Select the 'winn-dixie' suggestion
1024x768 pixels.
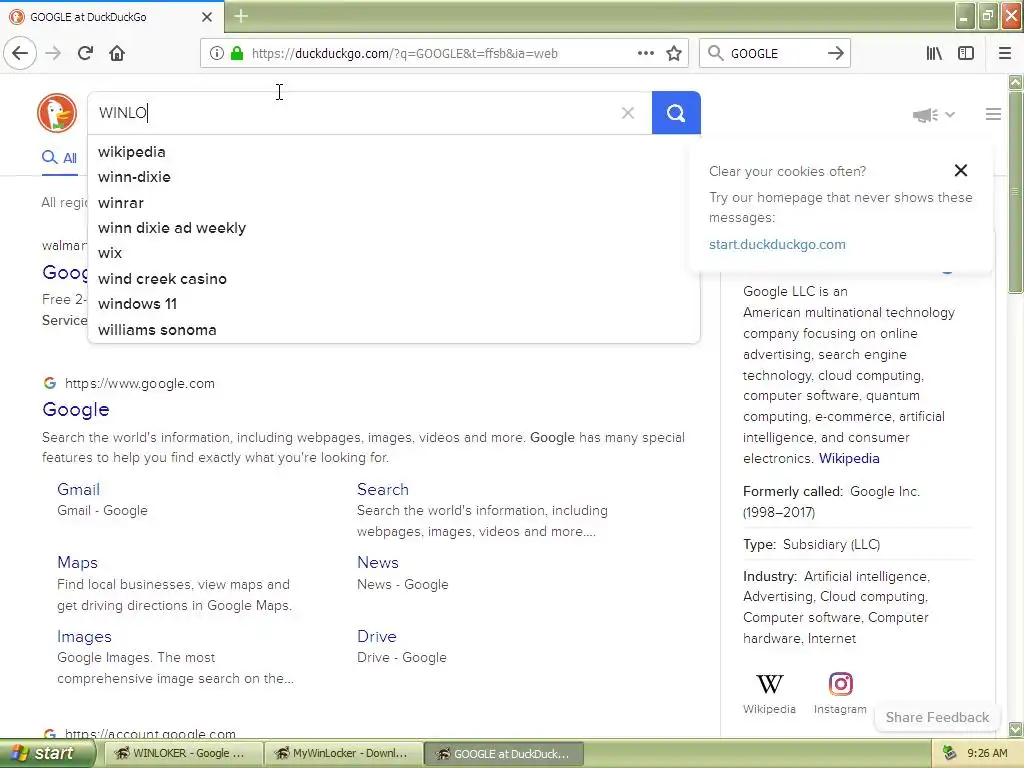point(394,177)
